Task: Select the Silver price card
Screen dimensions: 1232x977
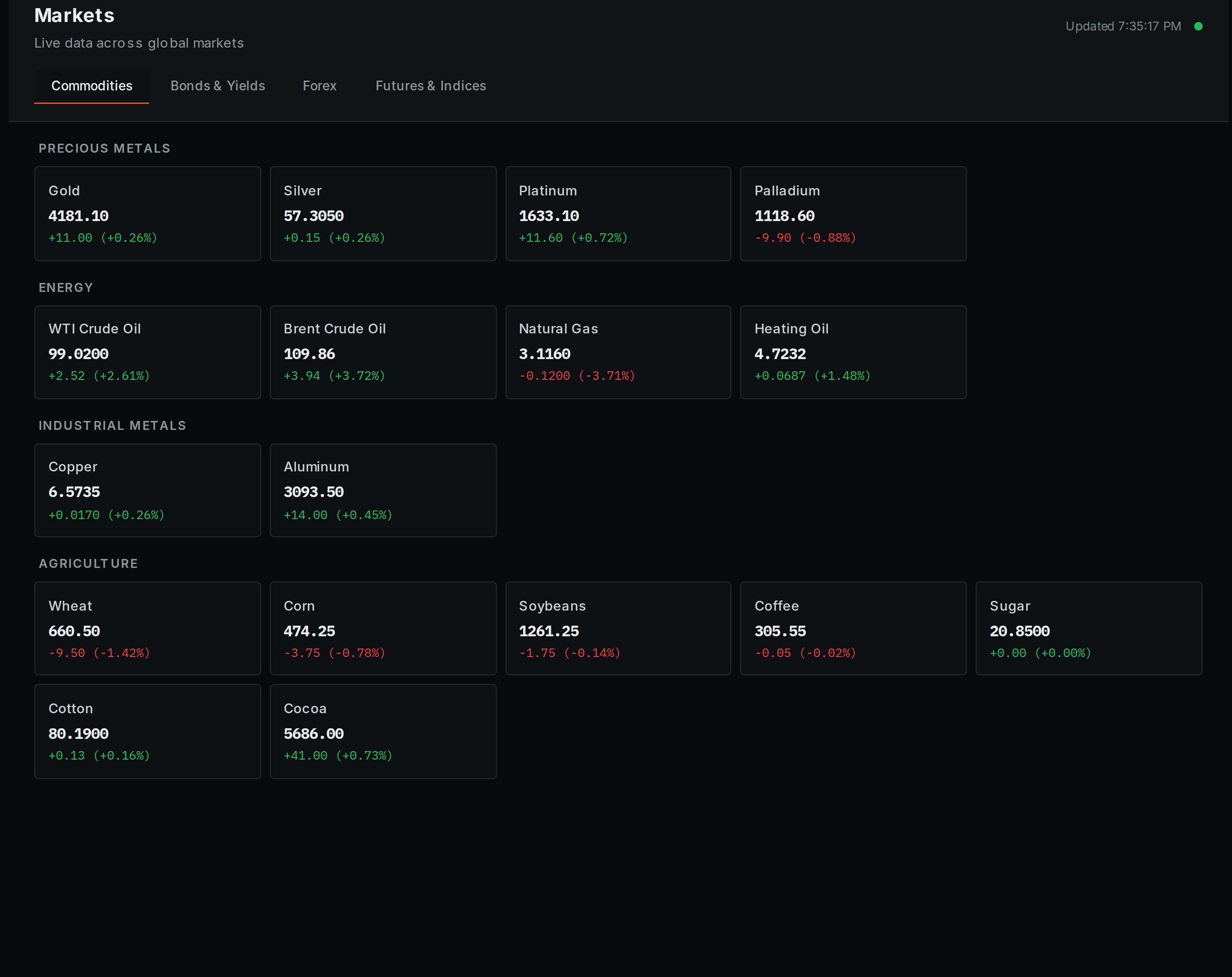Action: click(x=383, y=214)
